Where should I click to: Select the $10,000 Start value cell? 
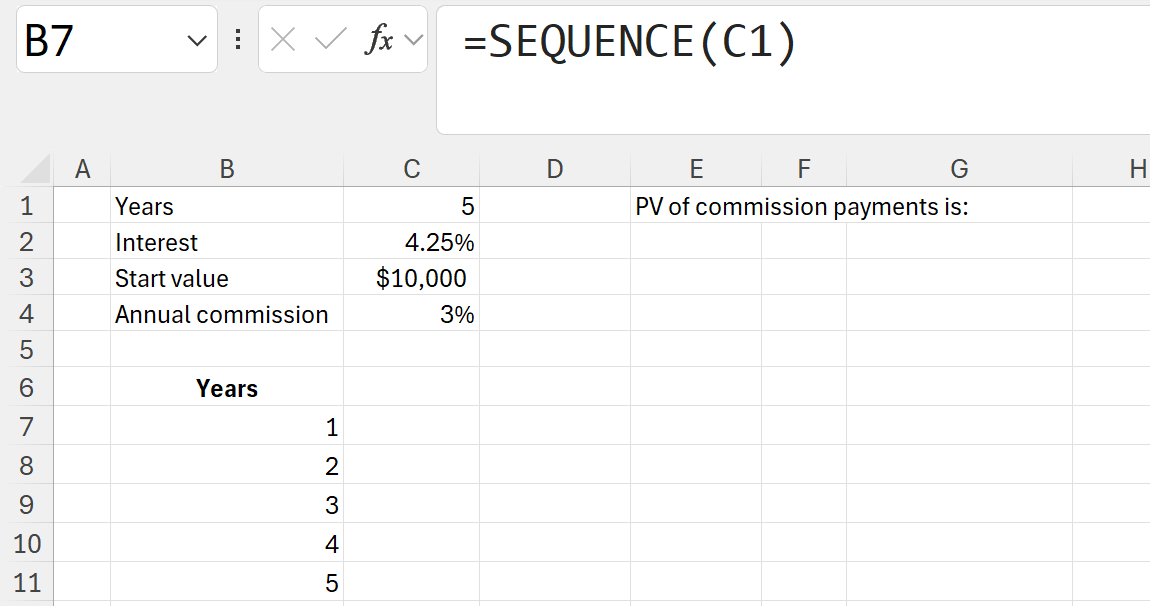(x=411, y=279)
